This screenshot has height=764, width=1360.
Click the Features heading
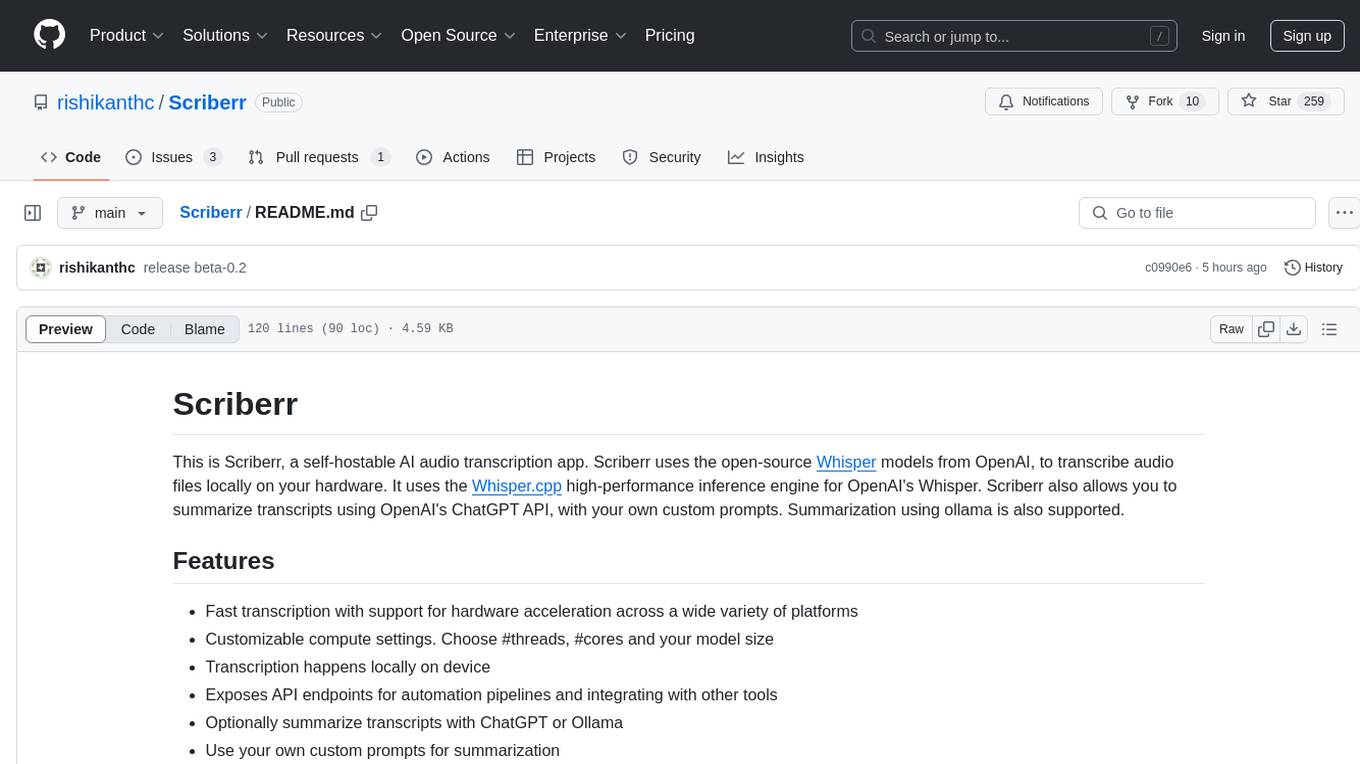pos(224,561)
